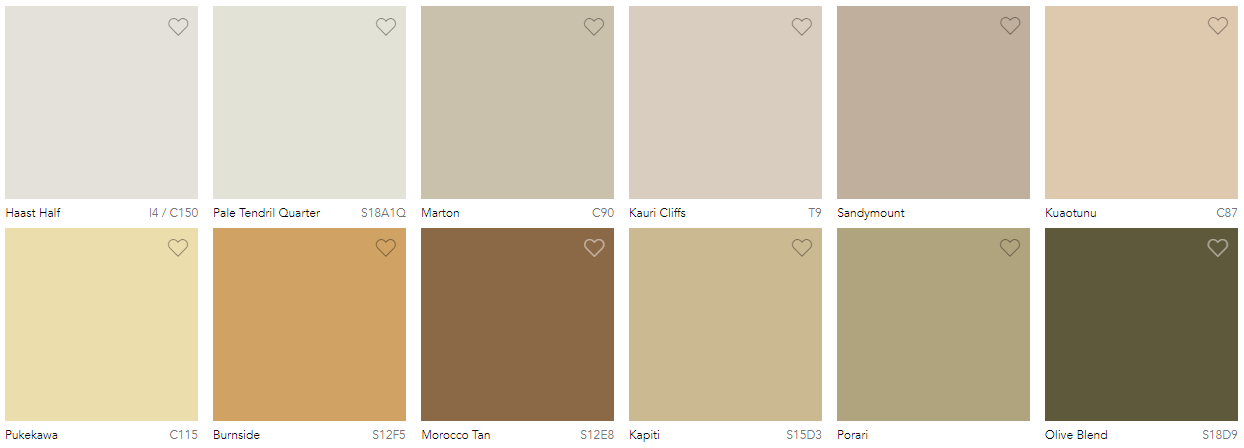Choose the Morocco Tan brown swatch
Screen dimensions: 1244x448
(517, 324)
